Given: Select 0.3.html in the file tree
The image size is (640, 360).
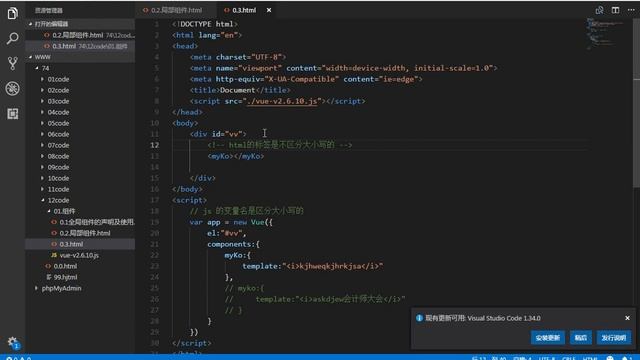Looking at the screenshot, I should click(x=80, y=244).
